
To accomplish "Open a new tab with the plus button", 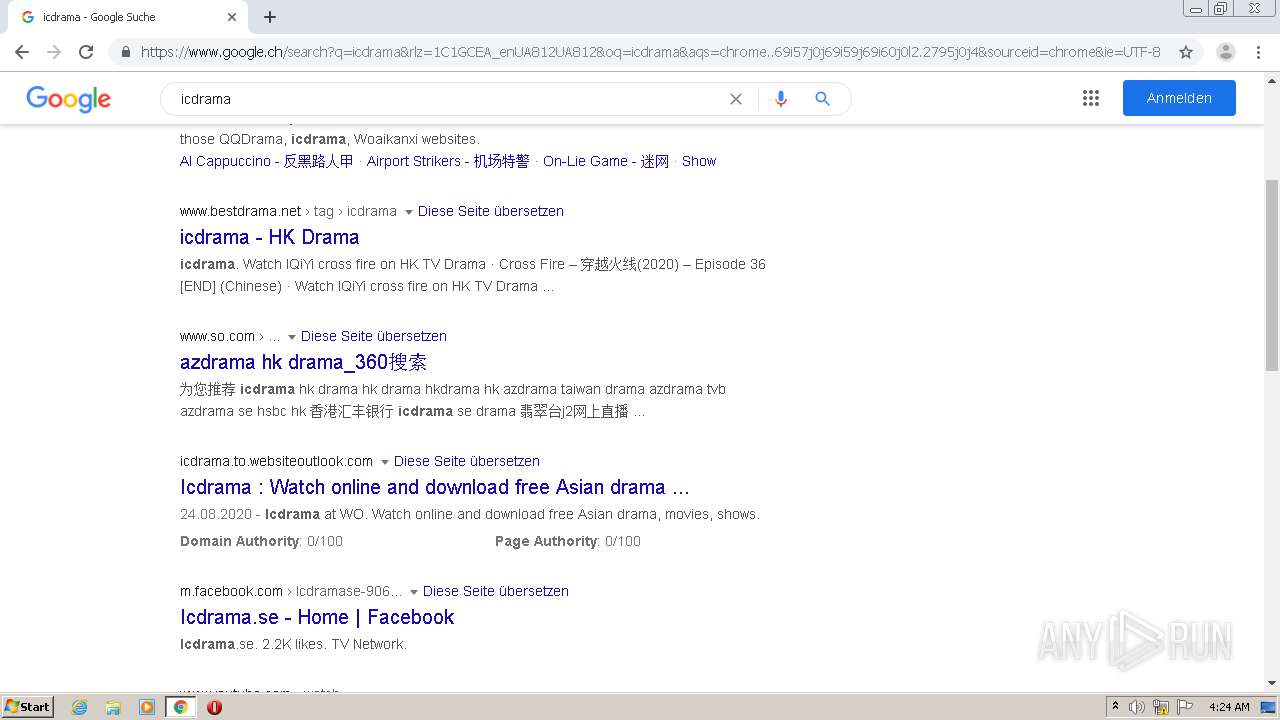I will 270,17.
